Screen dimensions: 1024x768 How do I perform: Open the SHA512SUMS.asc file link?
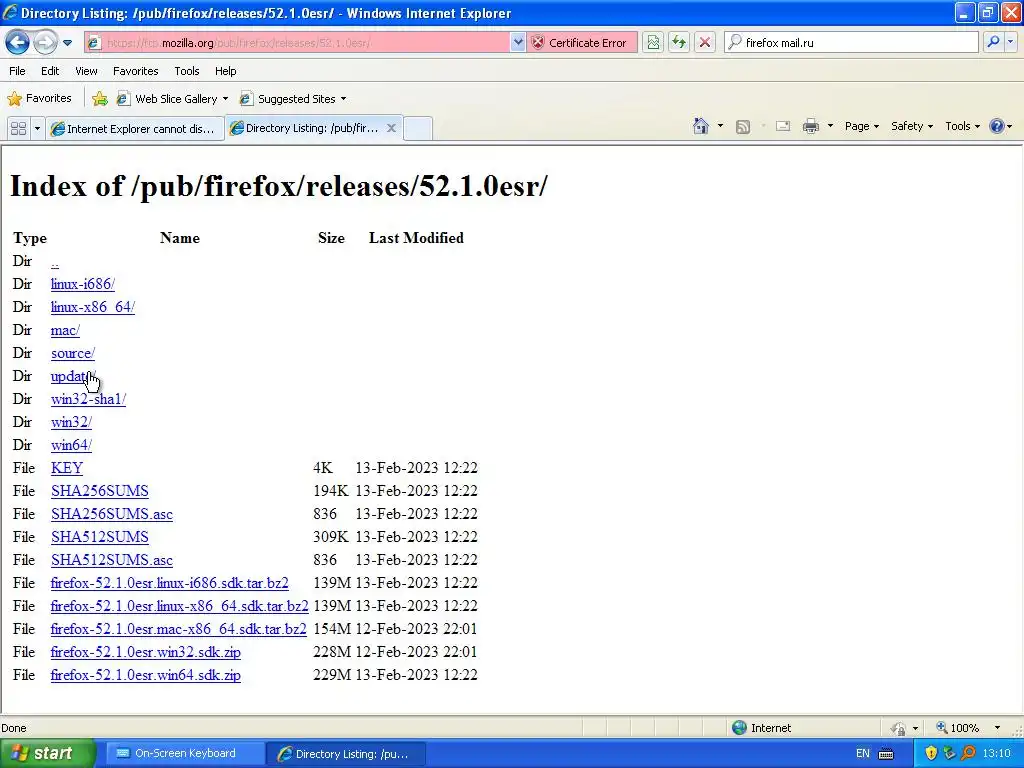pyautogui.click(x=112, y=560)
